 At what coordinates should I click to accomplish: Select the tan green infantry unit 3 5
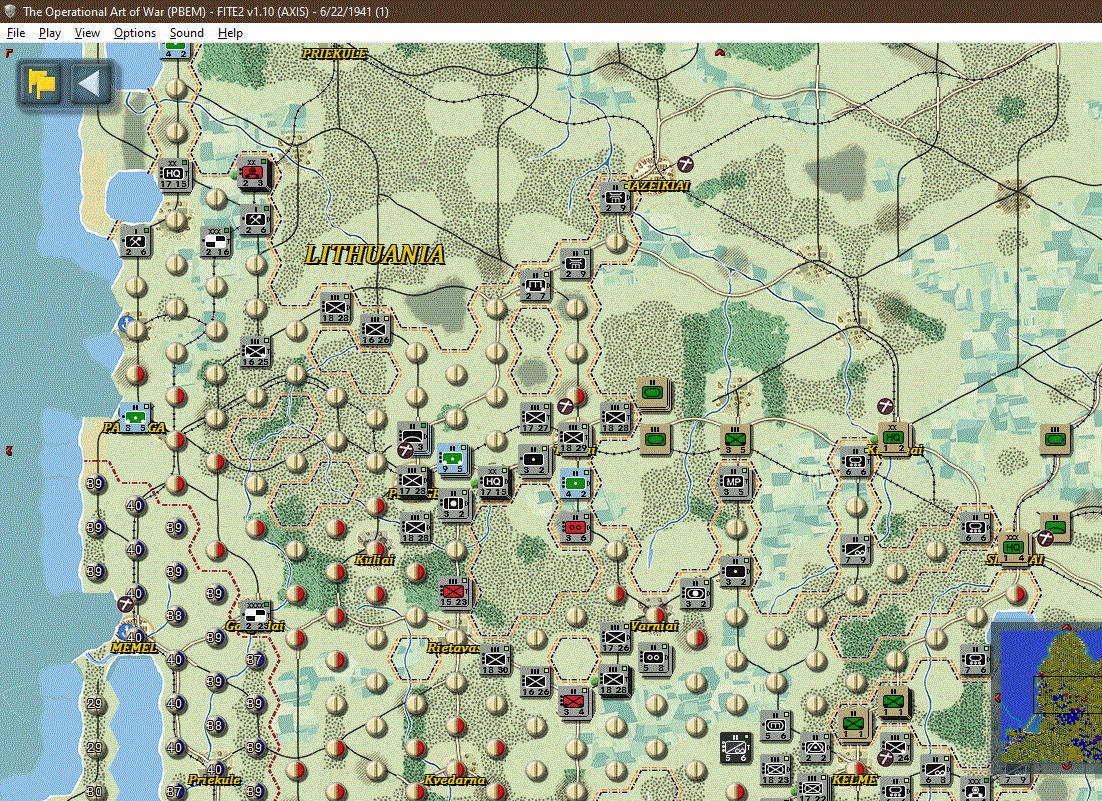point(735,441)
